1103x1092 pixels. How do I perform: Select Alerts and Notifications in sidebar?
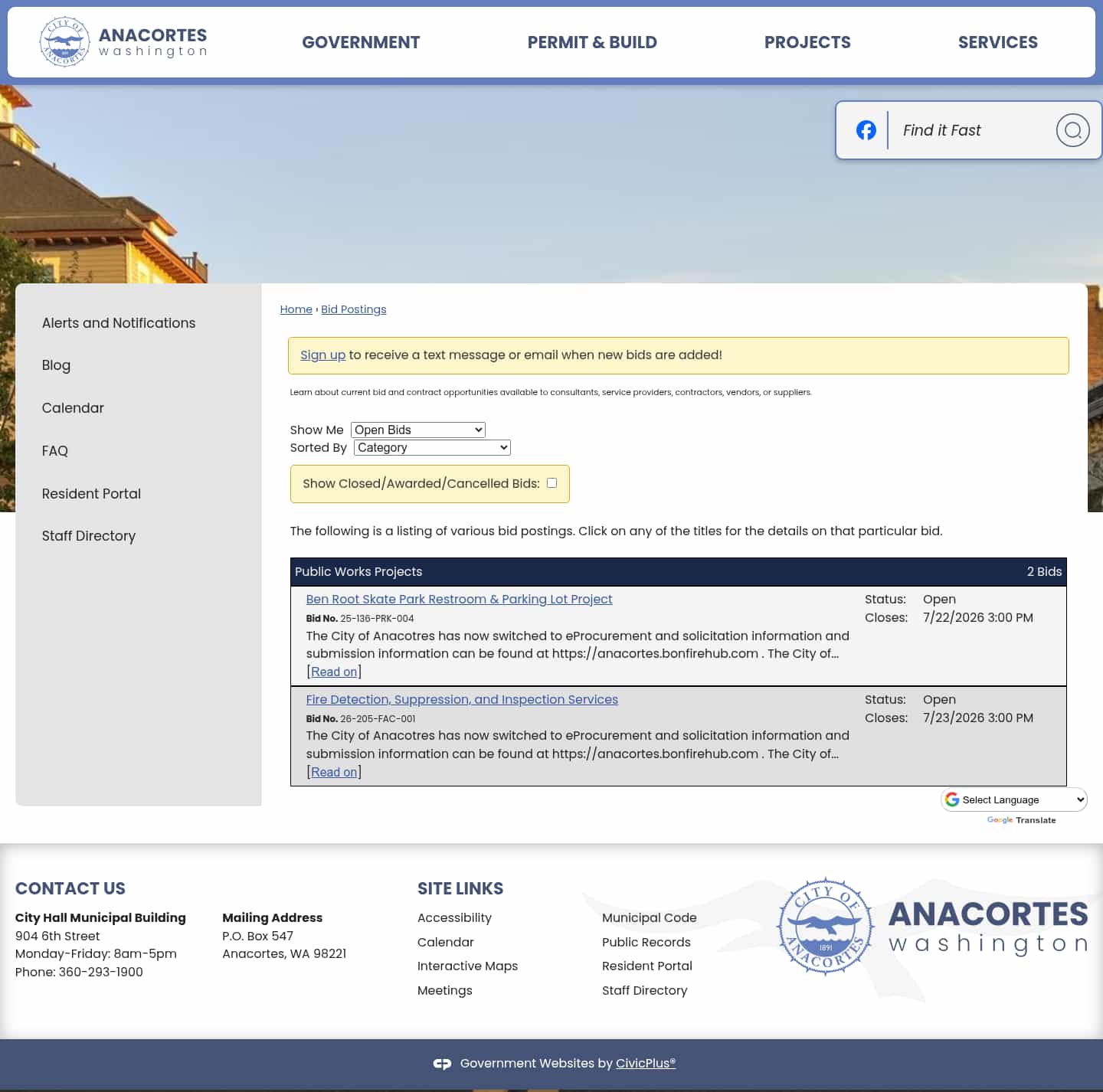coord(119,323)
